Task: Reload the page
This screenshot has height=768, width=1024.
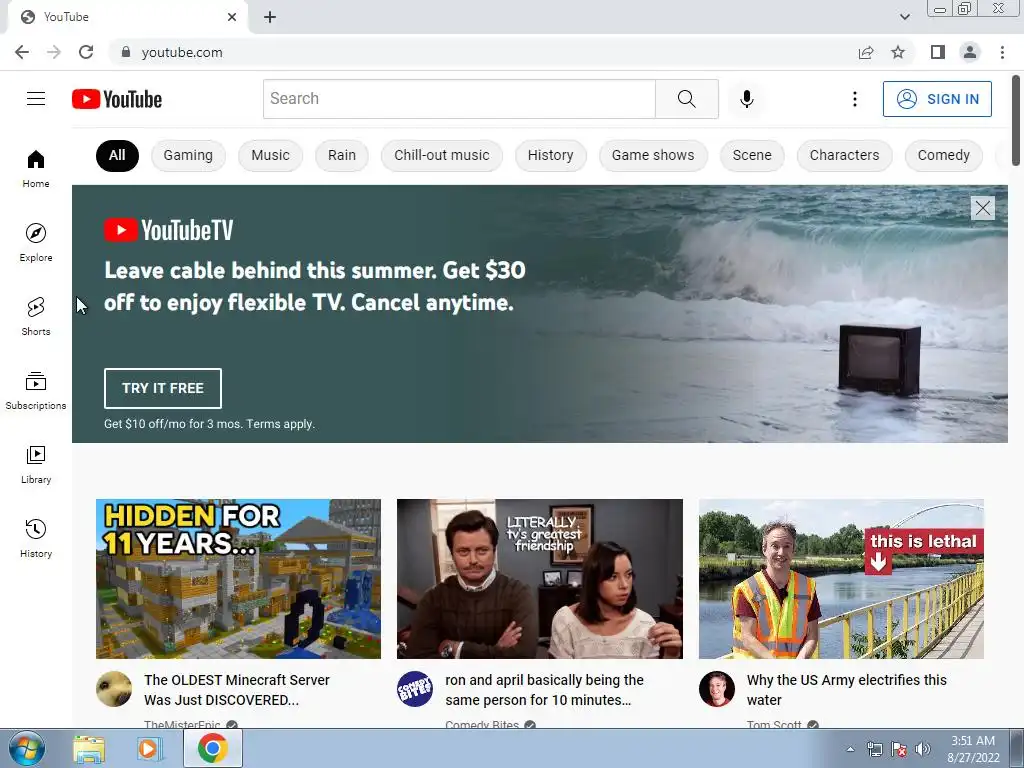Action: (x=86, y=52)
